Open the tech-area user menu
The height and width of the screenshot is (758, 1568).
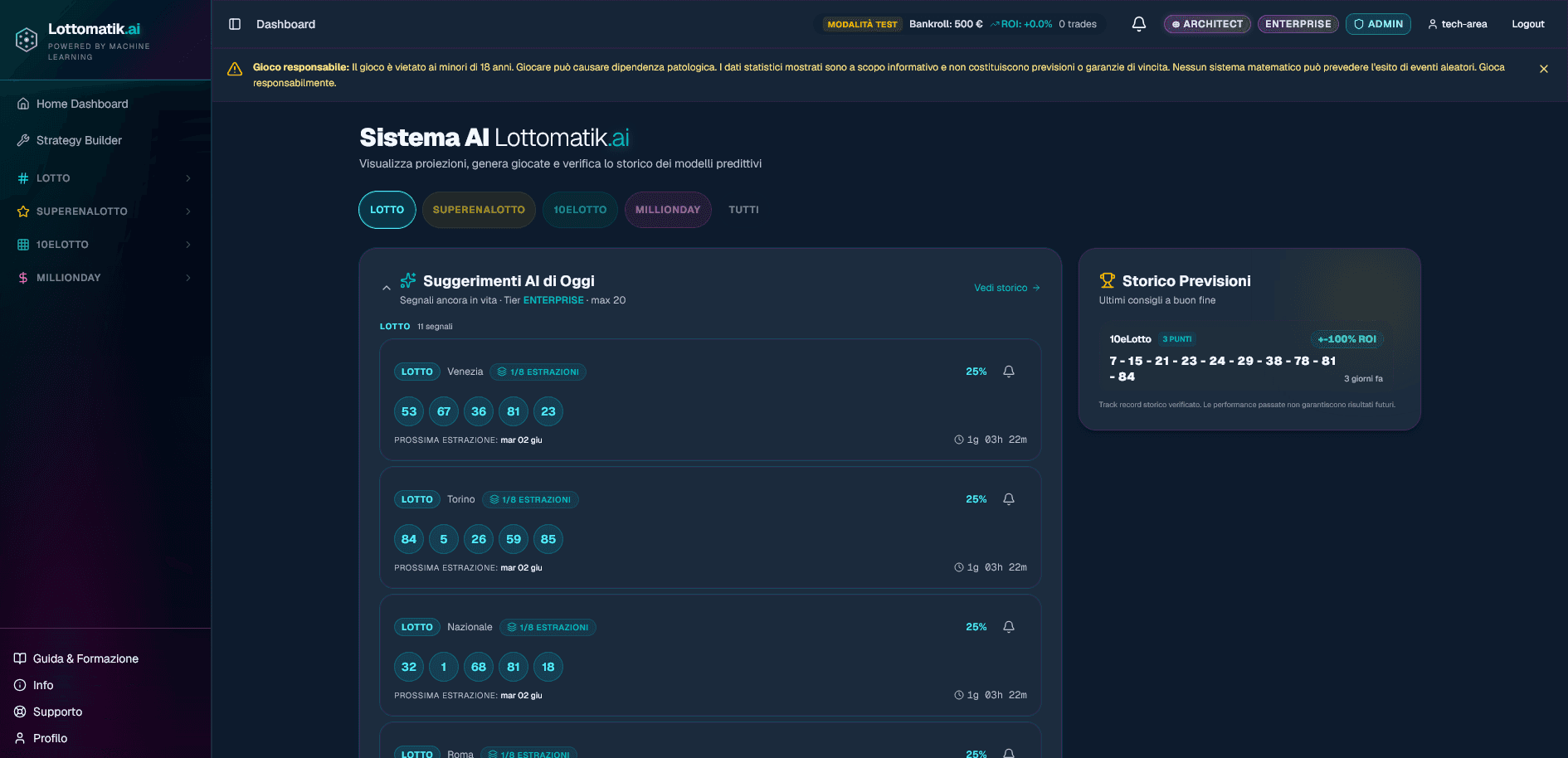(x=1458, y=24)
